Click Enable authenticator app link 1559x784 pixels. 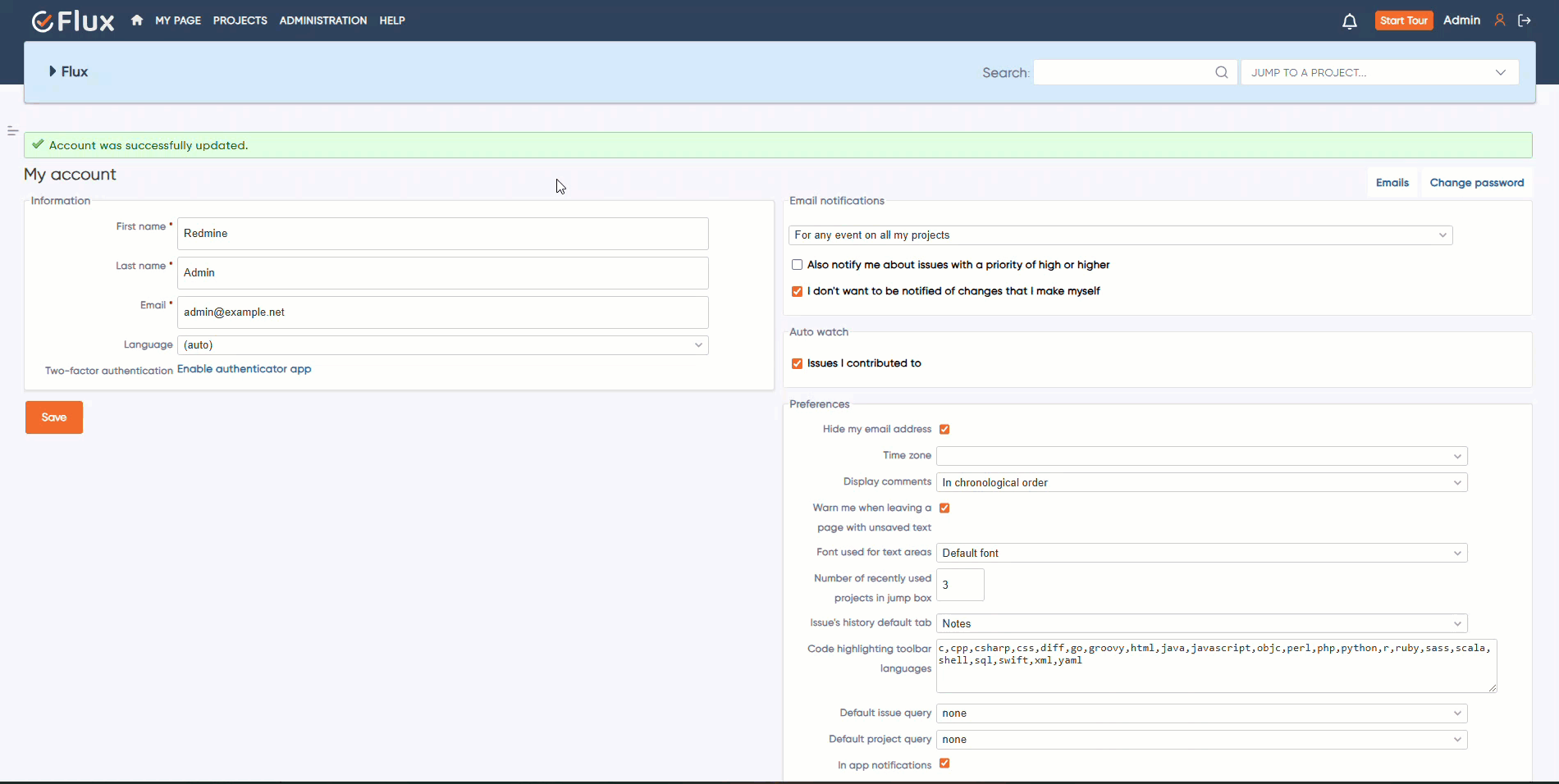244,369
